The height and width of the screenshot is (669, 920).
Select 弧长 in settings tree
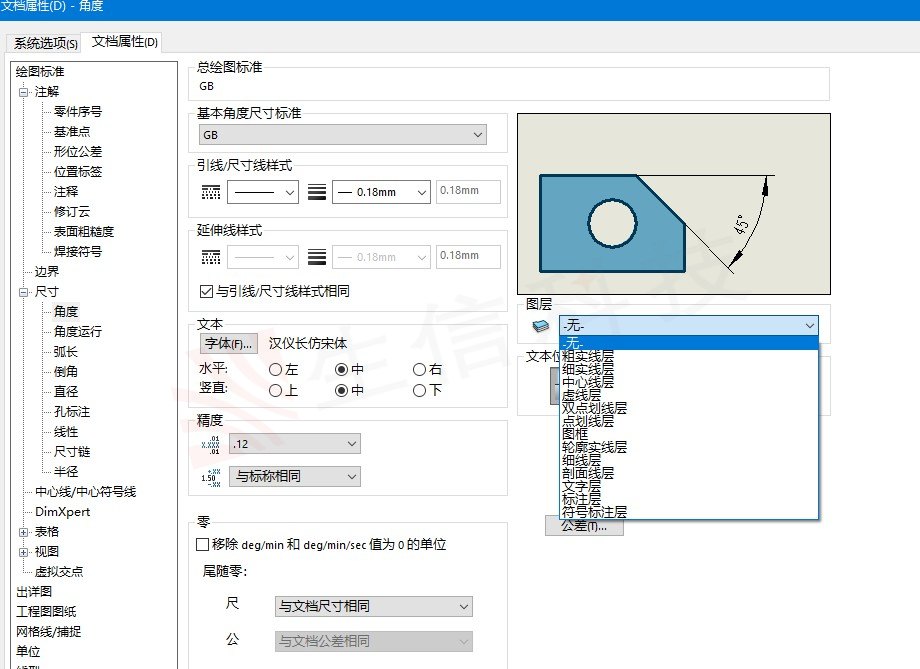(65, 352)
